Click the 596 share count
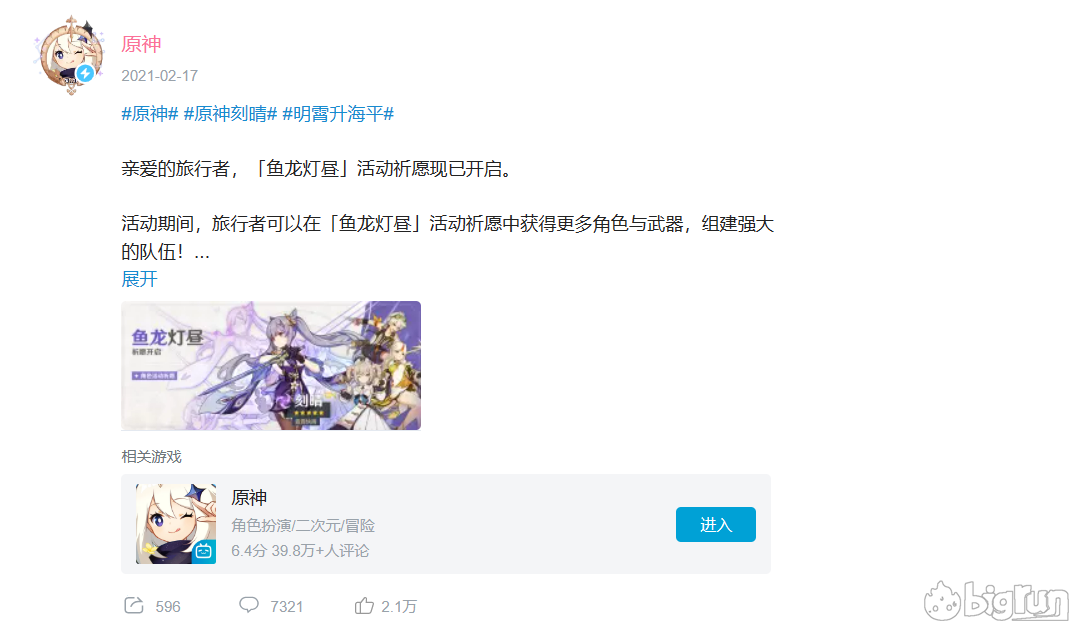The width and height of the screenshot is (1077, 626). [168, 607]
